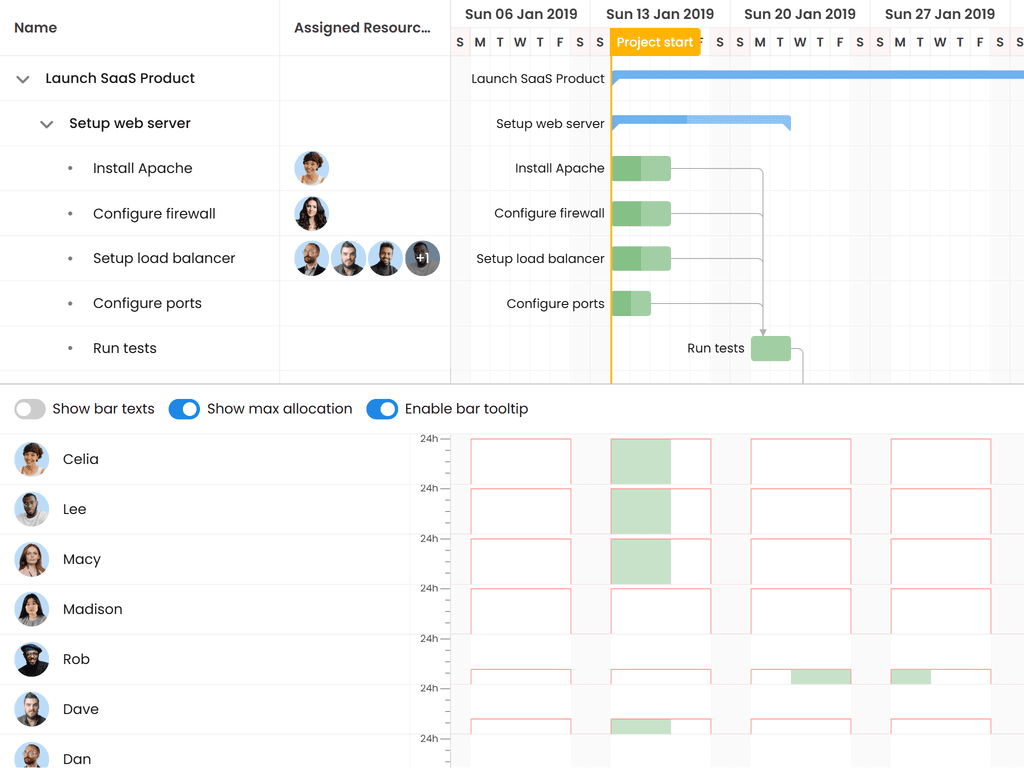Enable the Show bar texts toggle

[30, 409]
